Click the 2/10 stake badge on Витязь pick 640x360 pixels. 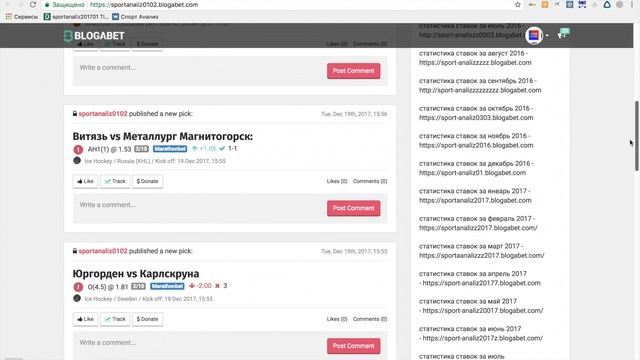point(141,149)
